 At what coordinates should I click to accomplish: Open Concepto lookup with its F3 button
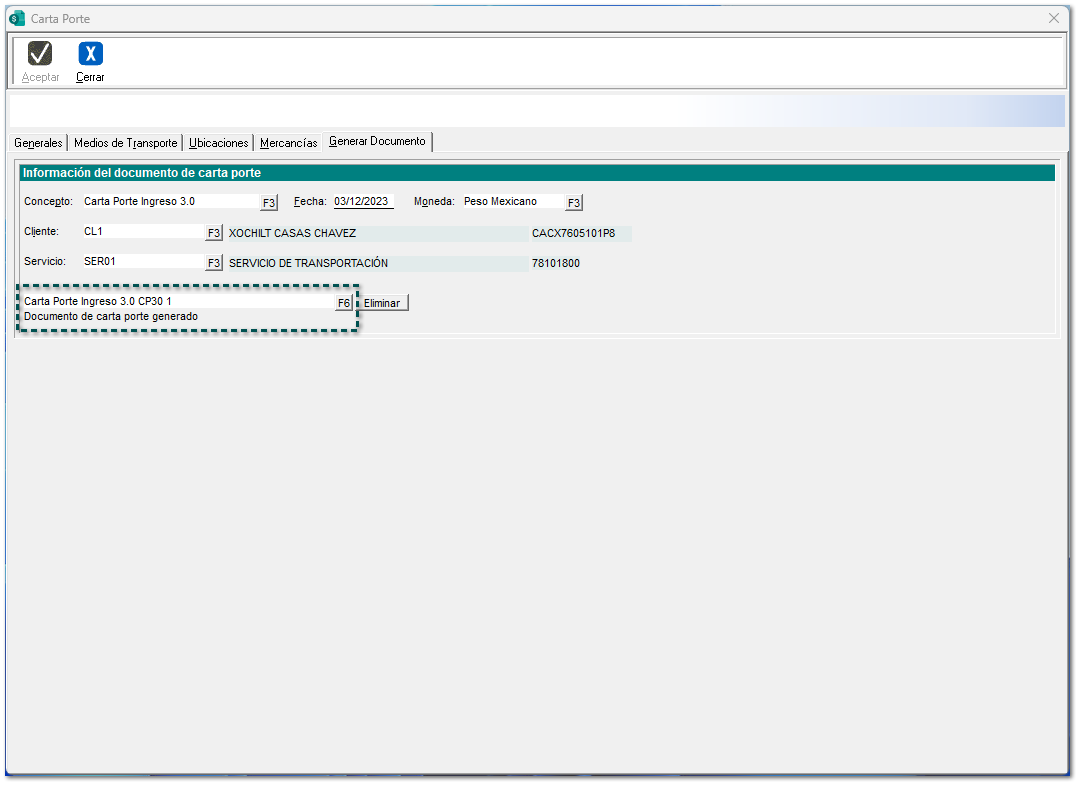[x=269, y=203]
